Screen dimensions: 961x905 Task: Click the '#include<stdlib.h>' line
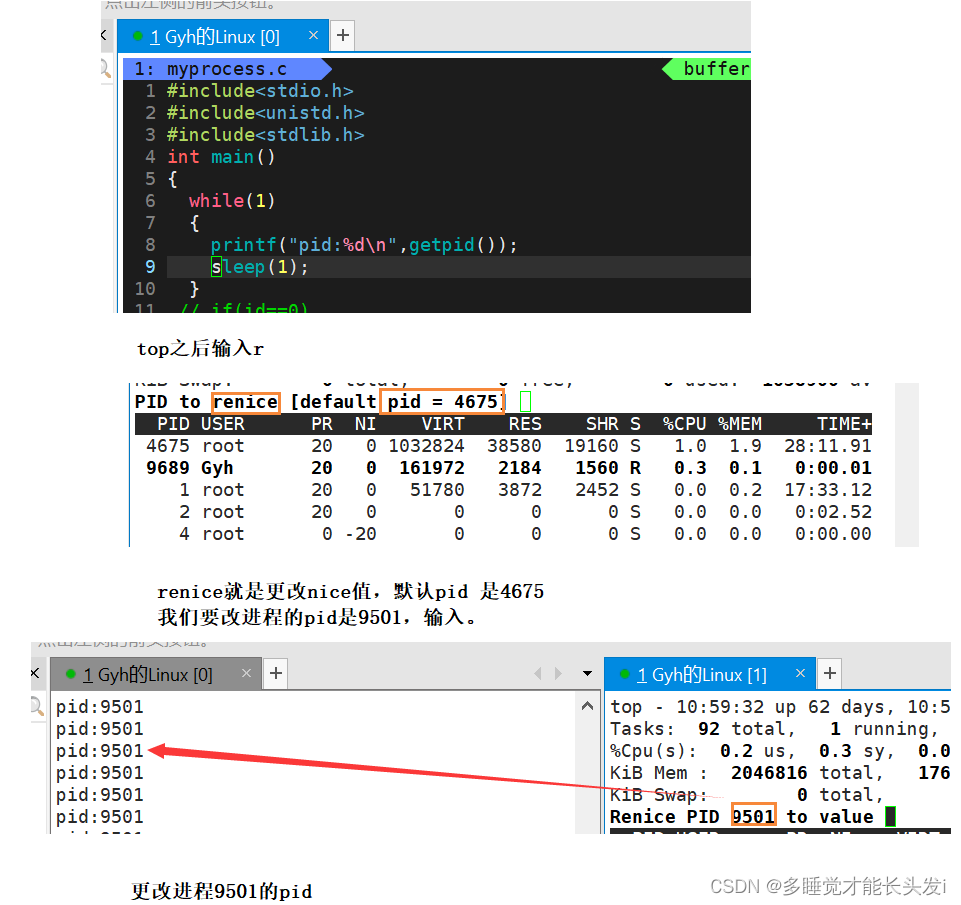pos(265,135)
